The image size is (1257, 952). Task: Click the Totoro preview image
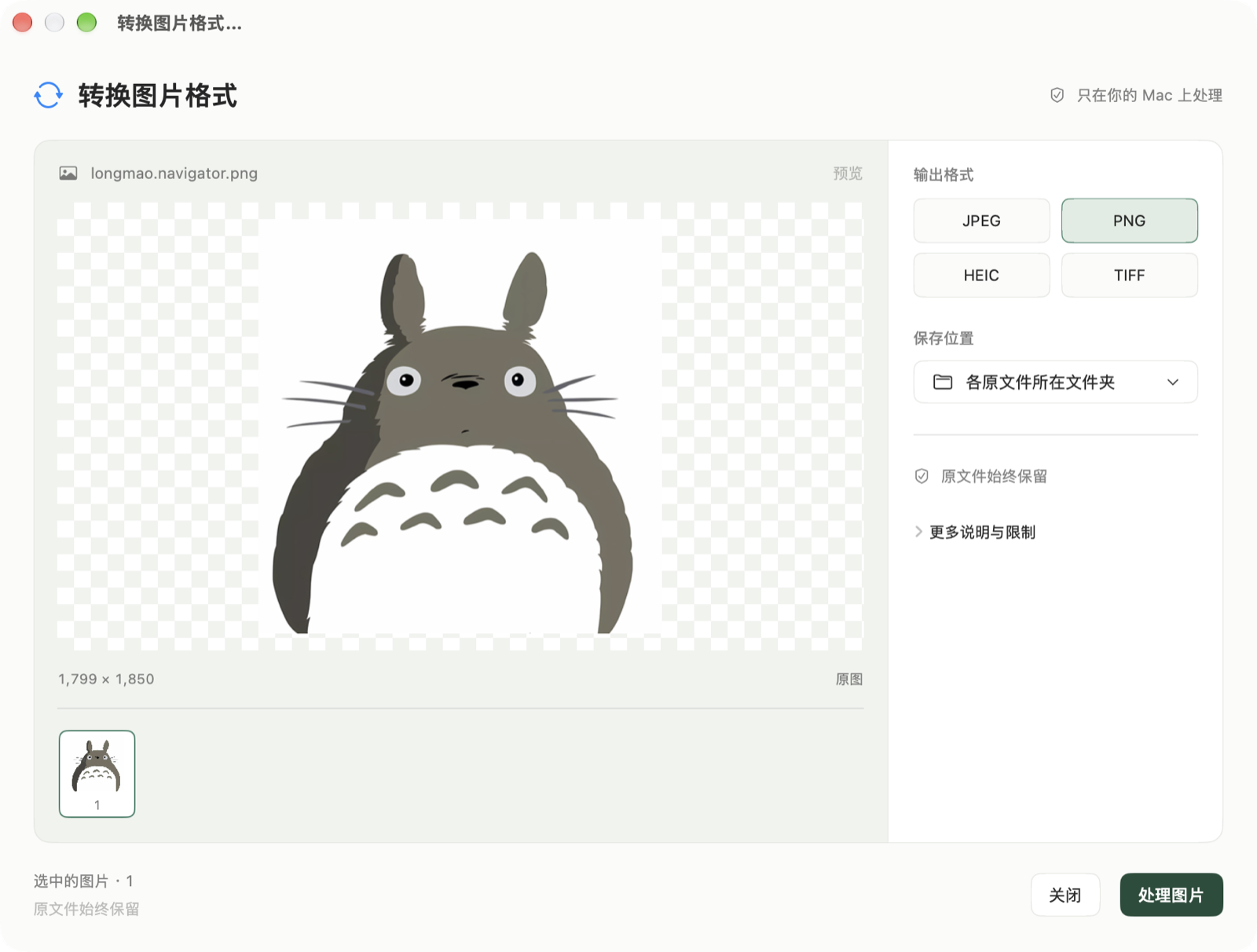pyautogui.click(x=460, y=427)
